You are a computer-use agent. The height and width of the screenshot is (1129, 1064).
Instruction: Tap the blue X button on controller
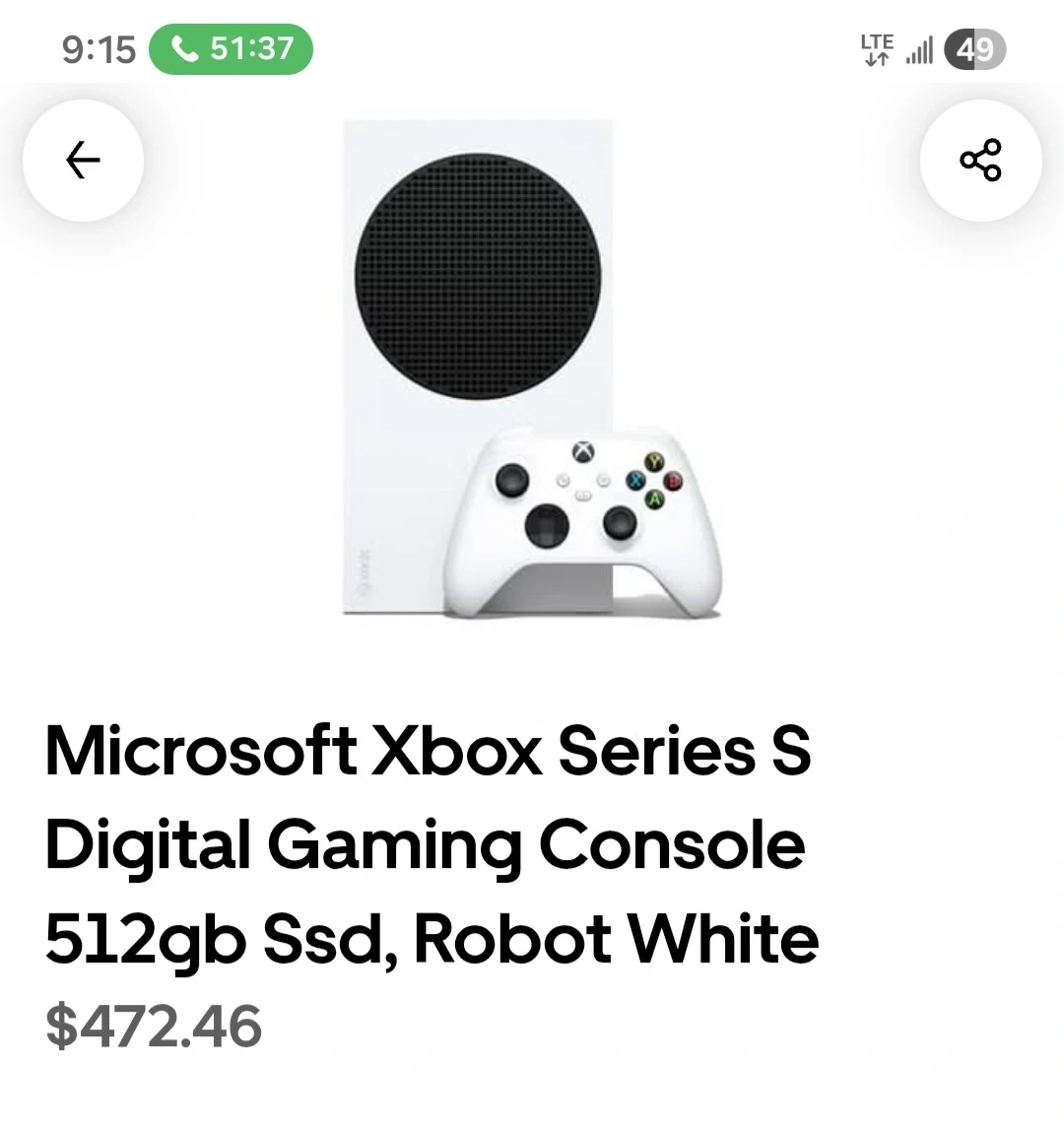635,480
